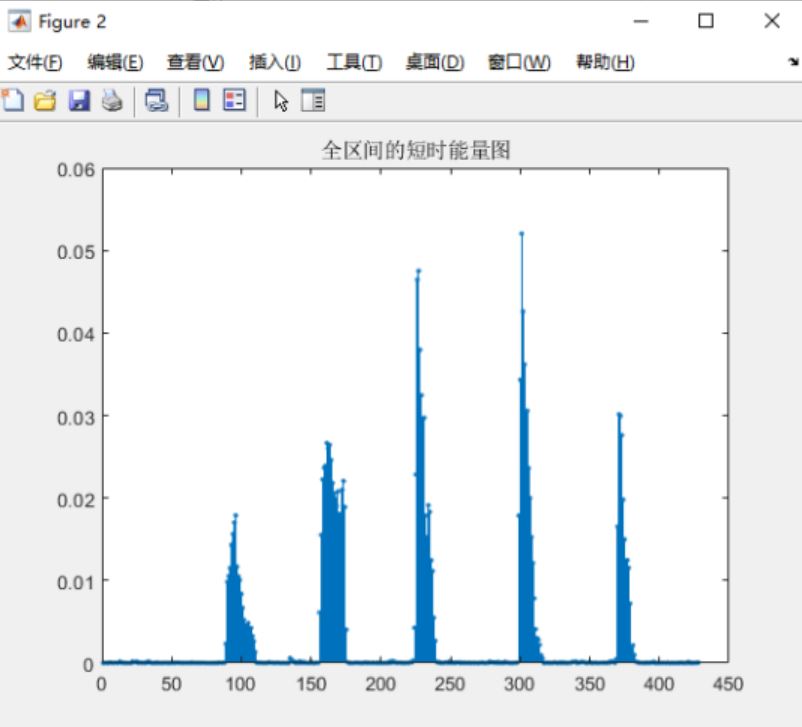Click the plot title 全区间的短时能量图

coord(416,150)
